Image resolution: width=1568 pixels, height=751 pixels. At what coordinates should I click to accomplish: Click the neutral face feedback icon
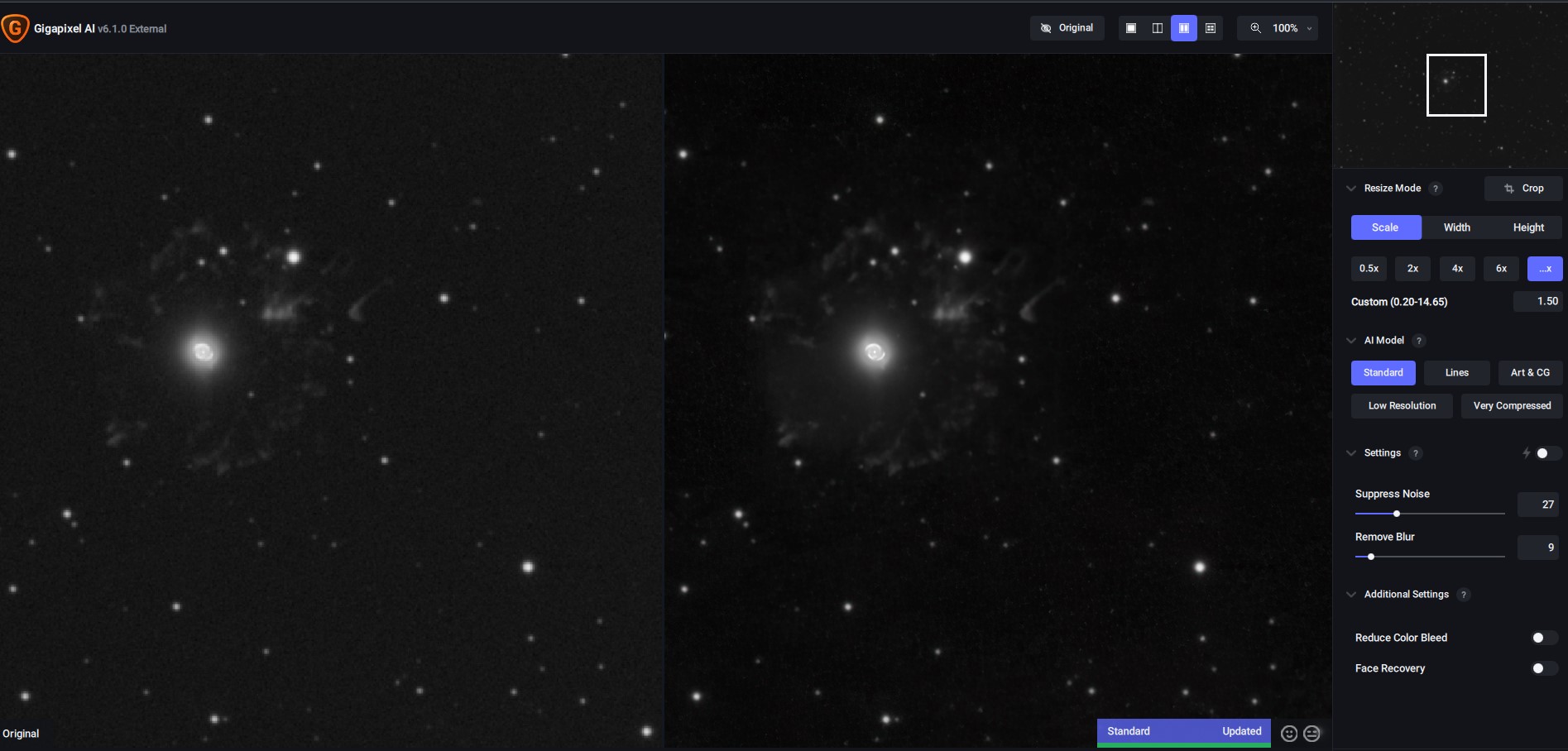click(1311, 734)
